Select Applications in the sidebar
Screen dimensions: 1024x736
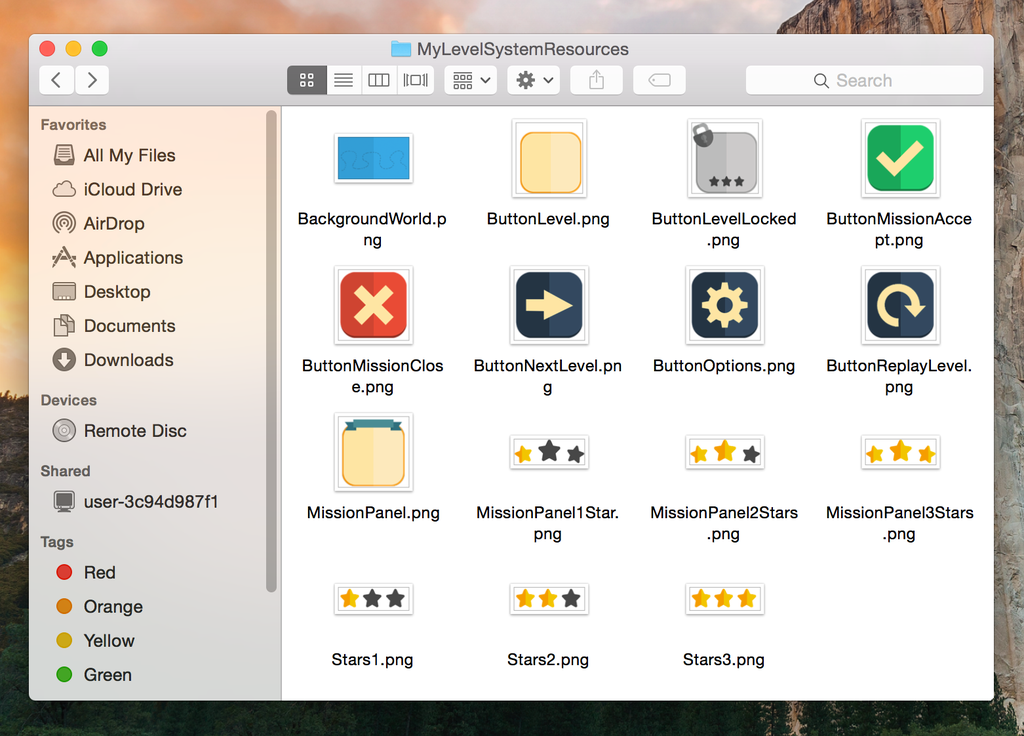(132, 257)
